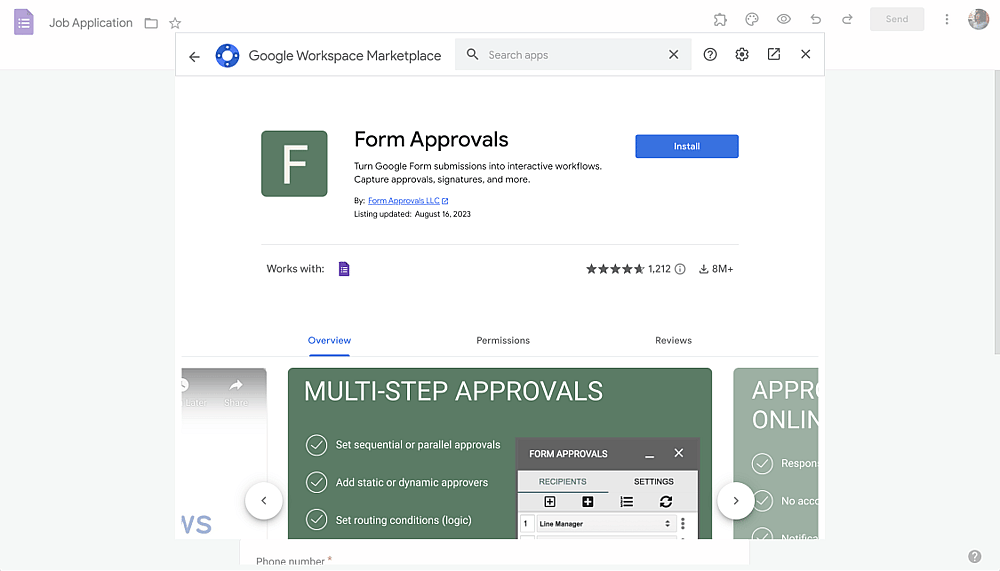Switch to the Permissions tab
1000x571 pixels.
click(x=503, y=341)
